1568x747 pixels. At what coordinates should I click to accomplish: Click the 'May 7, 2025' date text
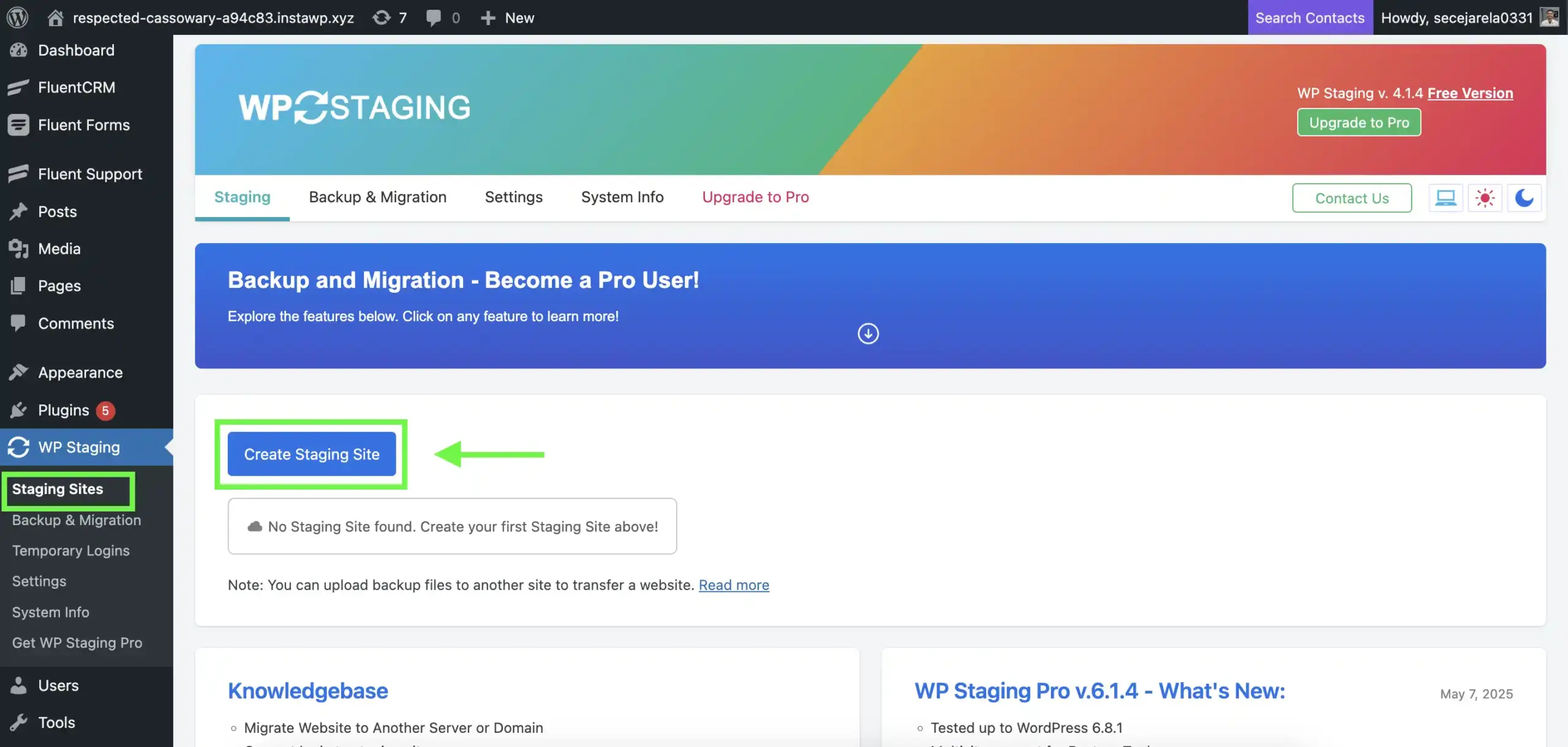pyautogui.click(x=1476, y=694)
